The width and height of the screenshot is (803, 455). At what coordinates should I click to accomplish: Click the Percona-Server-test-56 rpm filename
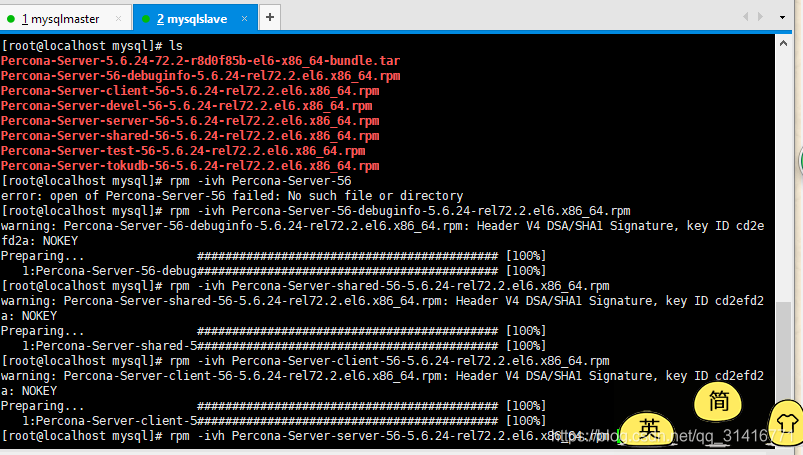pos(183,151)
